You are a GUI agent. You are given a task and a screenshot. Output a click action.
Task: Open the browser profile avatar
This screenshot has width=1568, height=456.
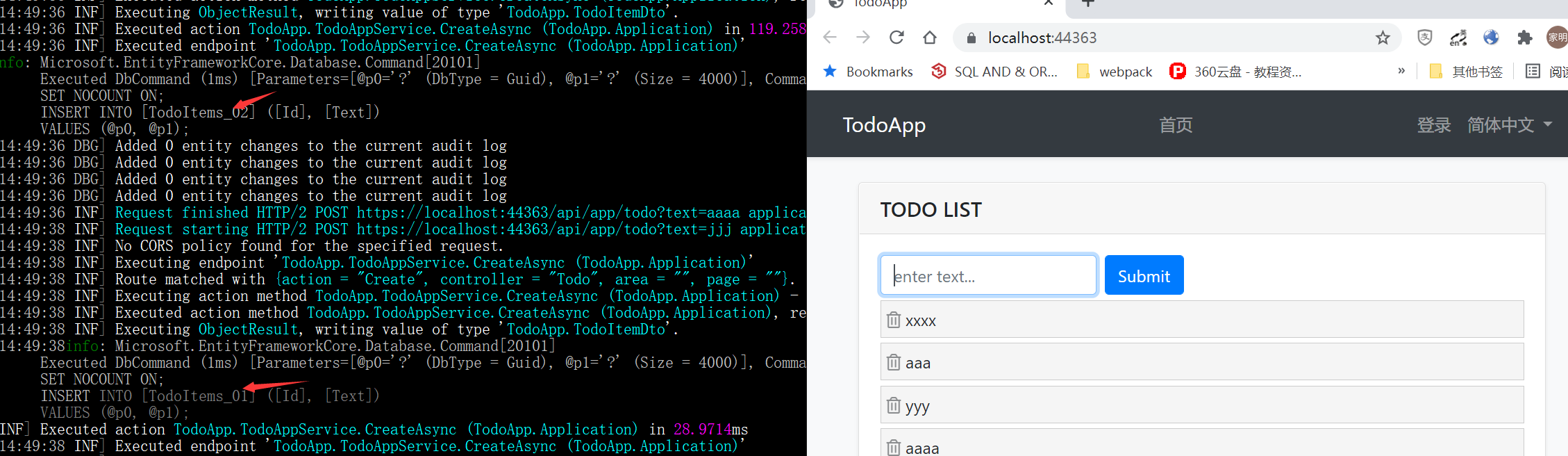click(1558, 38)
